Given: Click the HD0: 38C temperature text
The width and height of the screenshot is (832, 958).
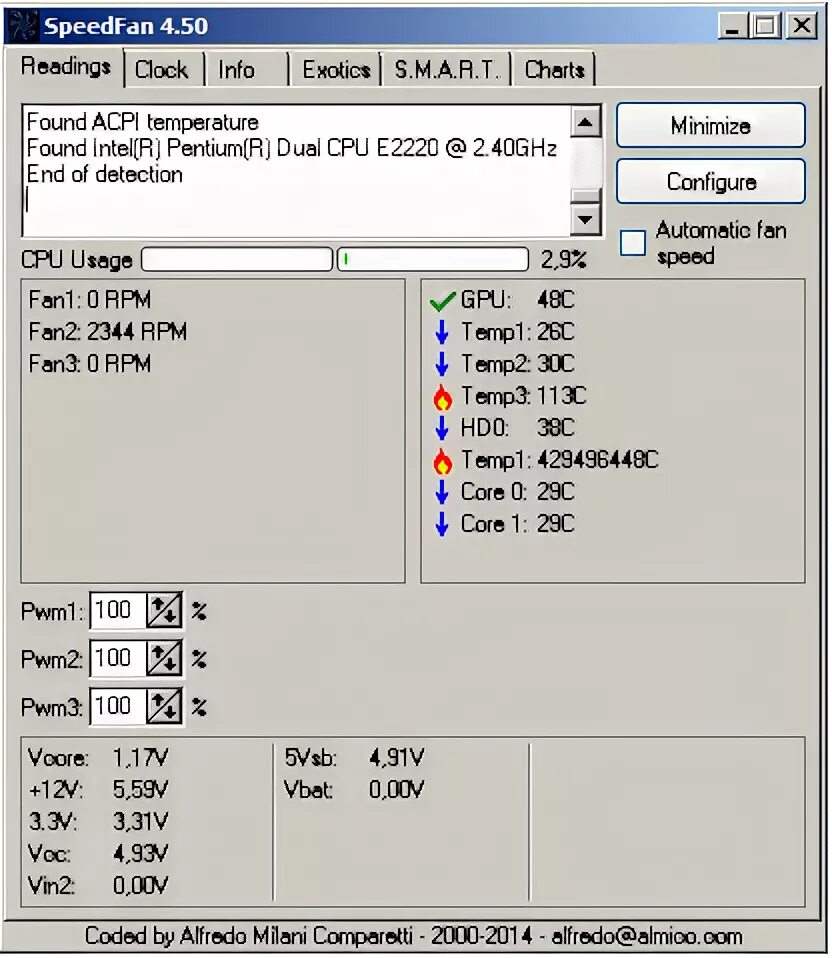Looking at the screenshot, I should pyautogui.click(x=517, y=428).
